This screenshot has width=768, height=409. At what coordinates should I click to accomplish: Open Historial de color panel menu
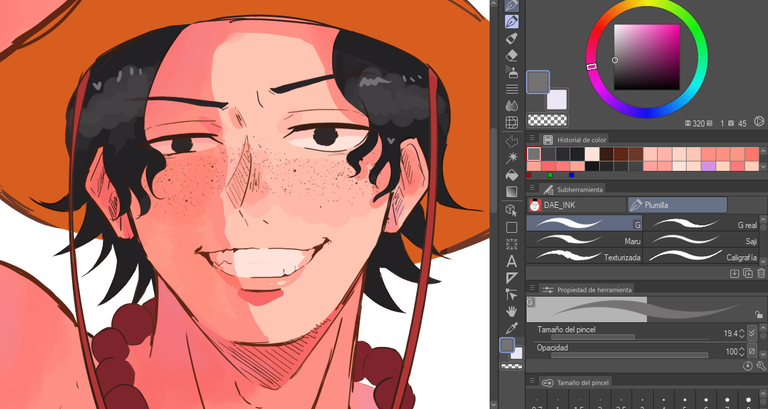pyautogui.click(x=532, y=139)
